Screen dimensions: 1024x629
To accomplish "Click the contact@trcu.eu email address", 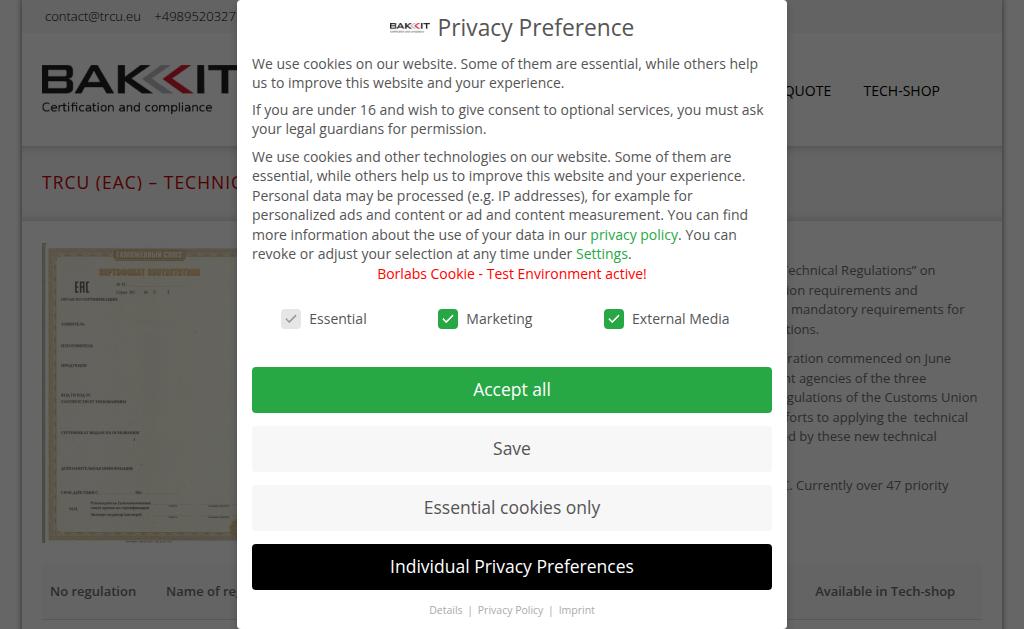I will point(93,16).
